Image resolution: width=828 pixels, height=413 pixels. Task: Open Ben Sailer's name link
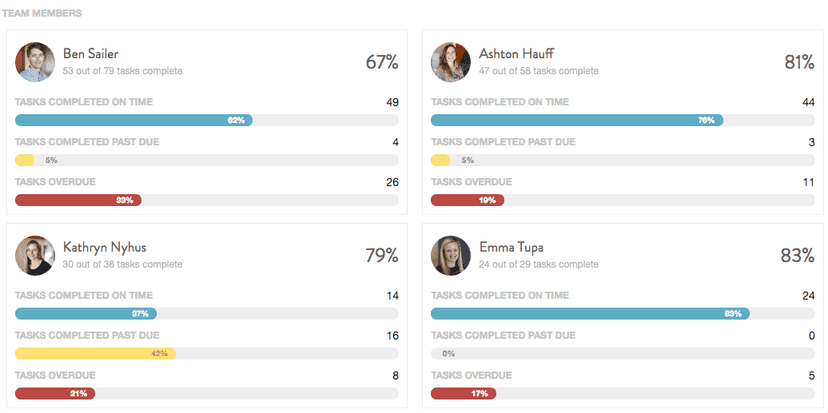[91, 53]
